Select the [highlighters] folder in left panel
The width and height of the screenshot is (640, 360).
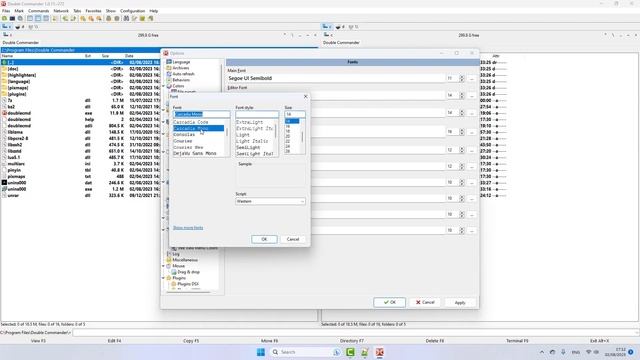(x=22, y=75)
